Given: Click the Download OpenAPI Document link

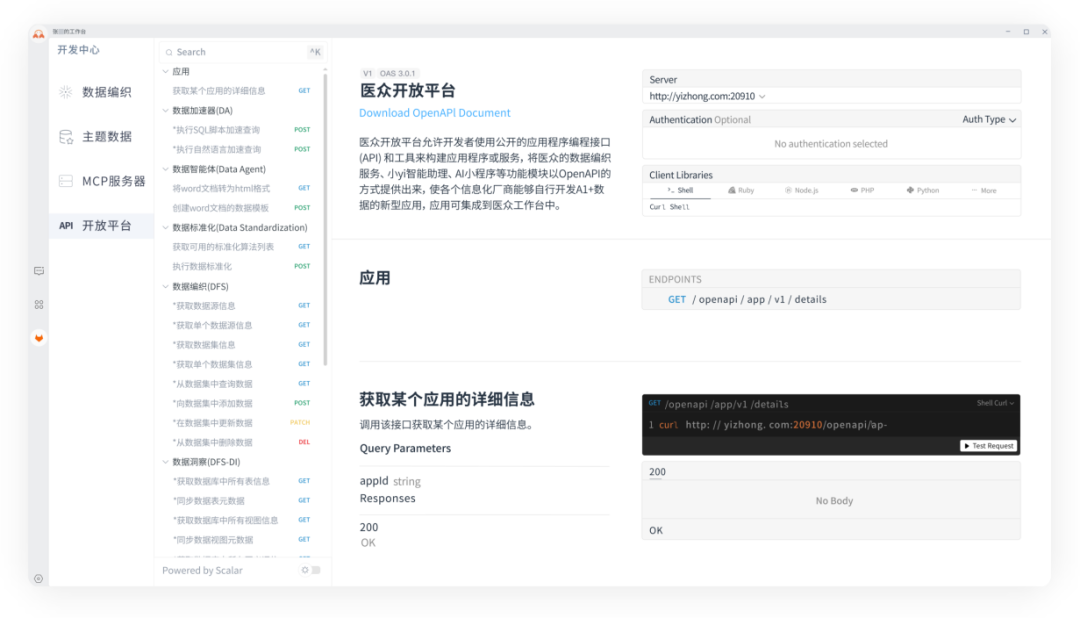Looking at the screenshot, I should (x=435, y=113).
